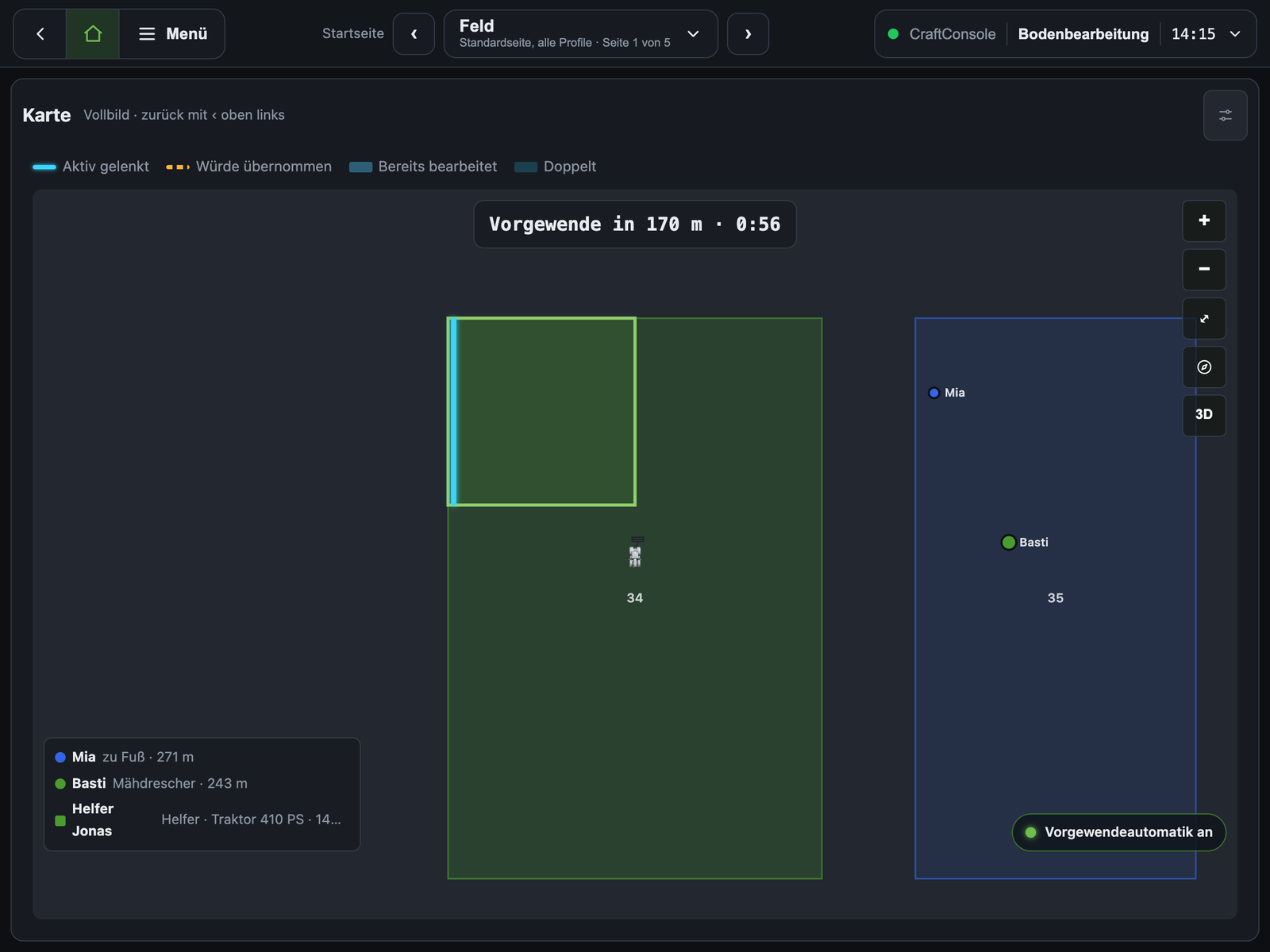Click Vorgewende in 170 m banner
This screenshot has height=952, width=1270.
[x=635, y=225]
